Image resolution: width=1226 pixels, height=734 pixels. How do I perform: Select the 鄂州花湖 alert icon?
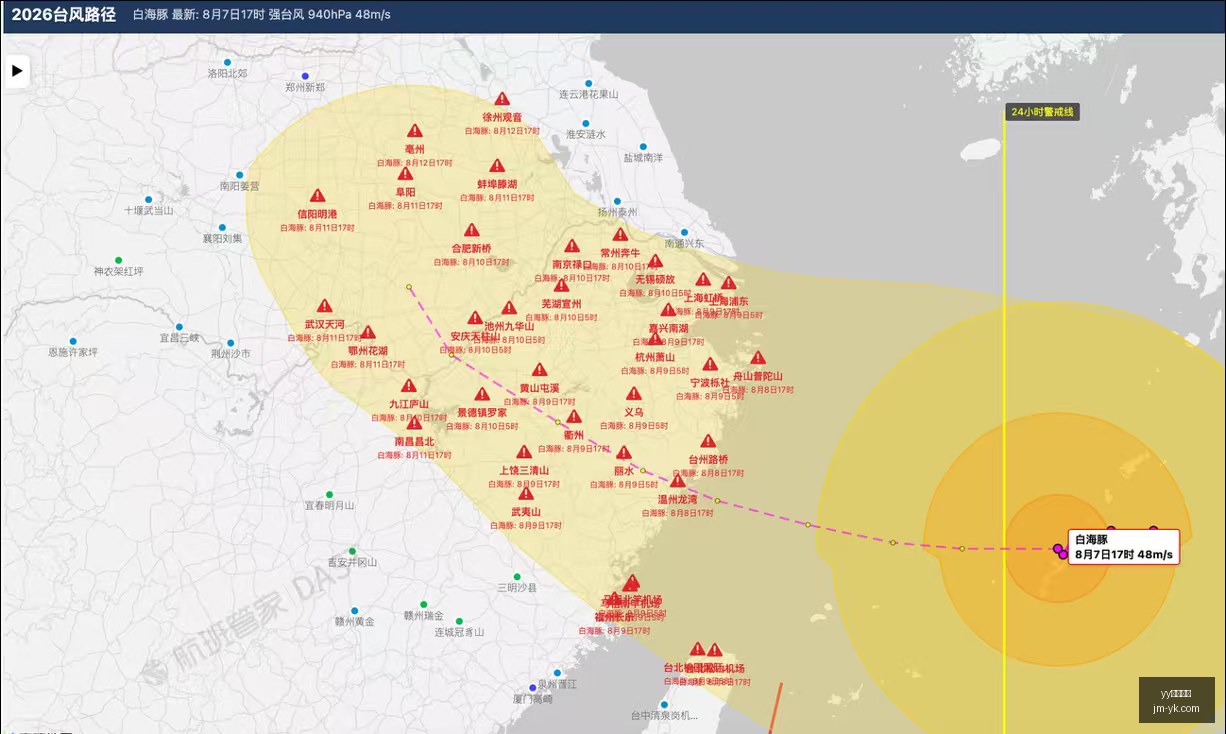click(368, 333)
